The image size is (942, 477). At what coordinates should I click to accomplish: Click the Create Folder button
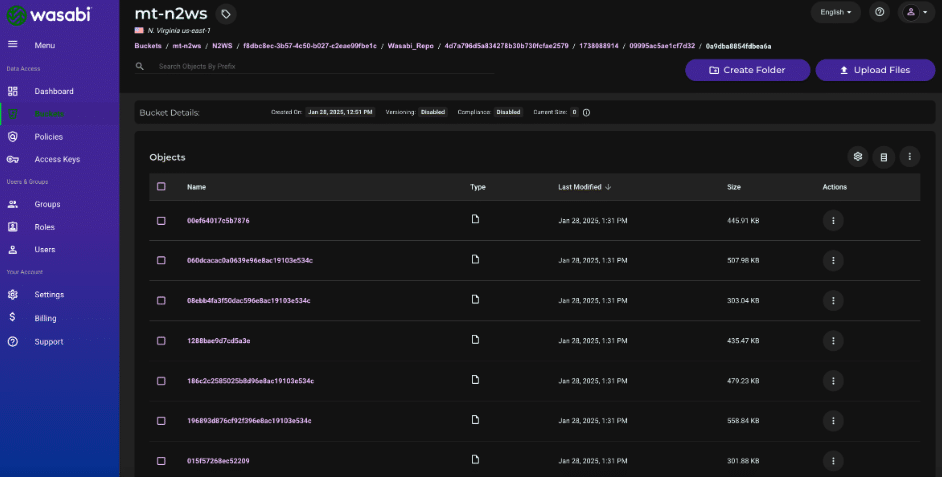[x=747, y=70]
